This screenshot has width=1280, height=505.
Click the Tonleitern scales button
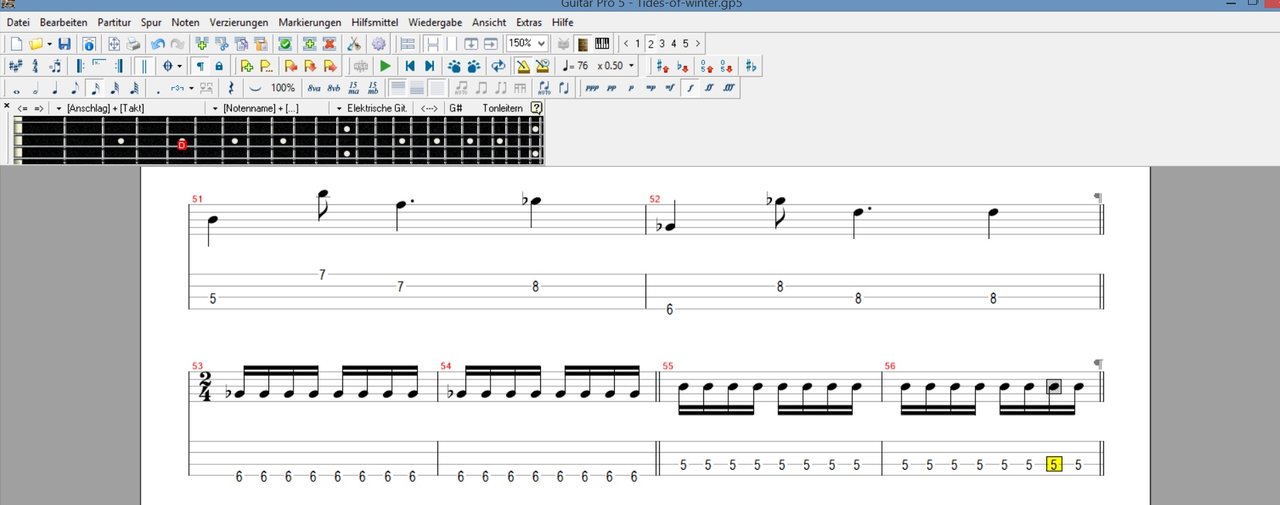tap(503, 108)
